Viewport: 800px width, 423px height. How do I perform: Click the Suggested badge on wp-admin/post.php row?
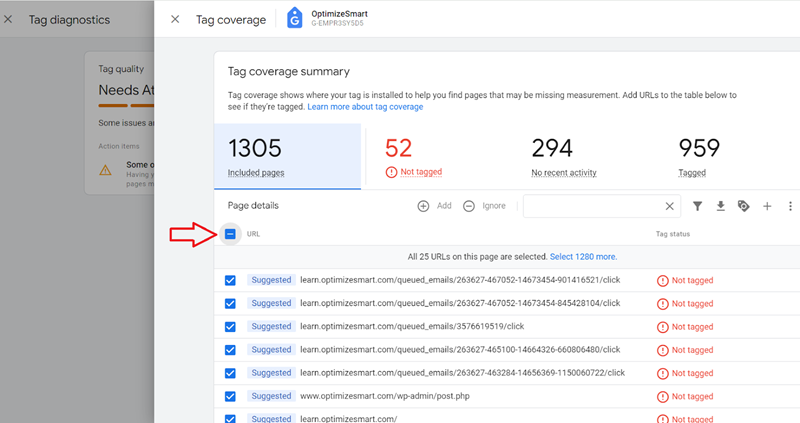pos(271,396)
